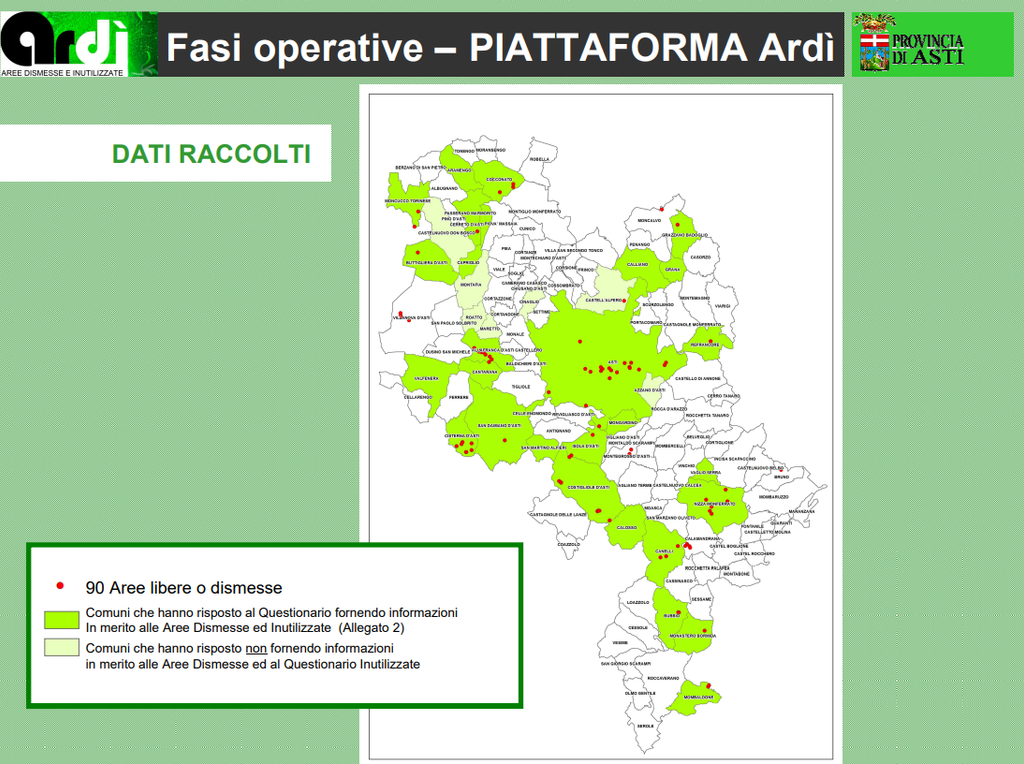Screen dimensions: 1024x764
Task: Select the Nizza Monferrato area on map
Action: [x=708, y=502]
